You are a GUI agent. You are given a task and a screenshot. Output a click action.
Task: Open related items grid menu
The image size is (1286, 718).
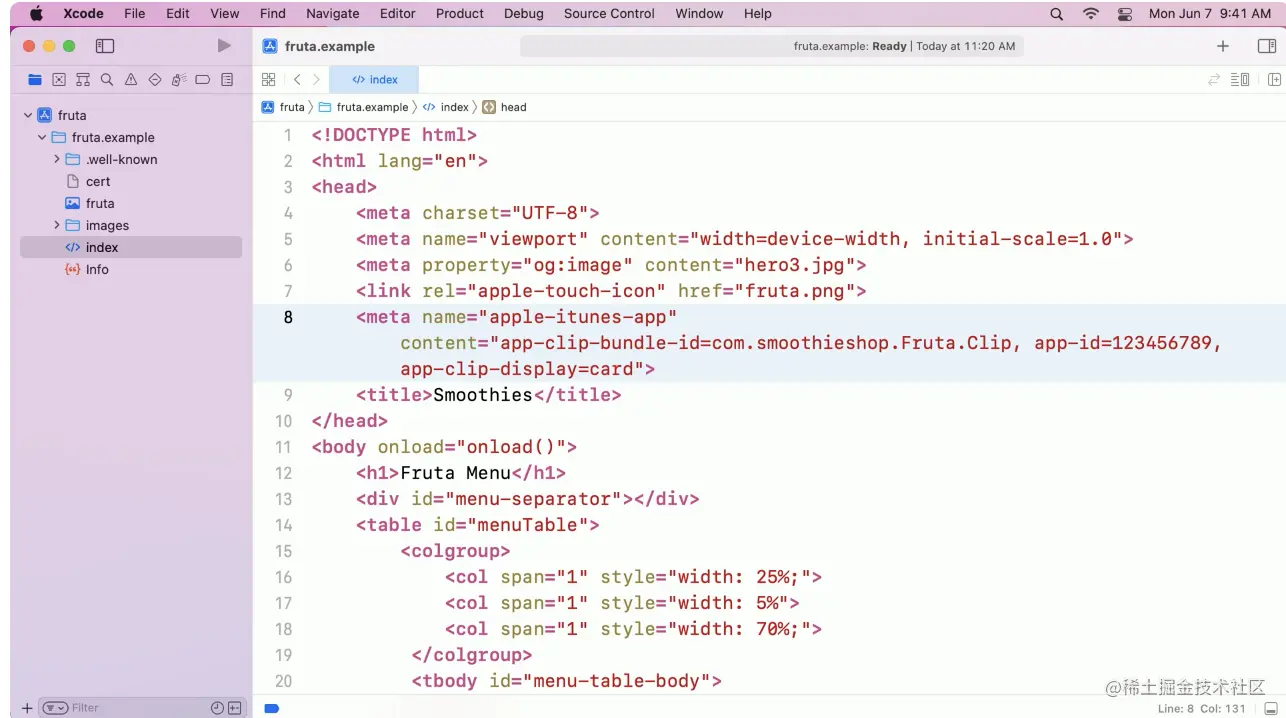pos(268,80)
